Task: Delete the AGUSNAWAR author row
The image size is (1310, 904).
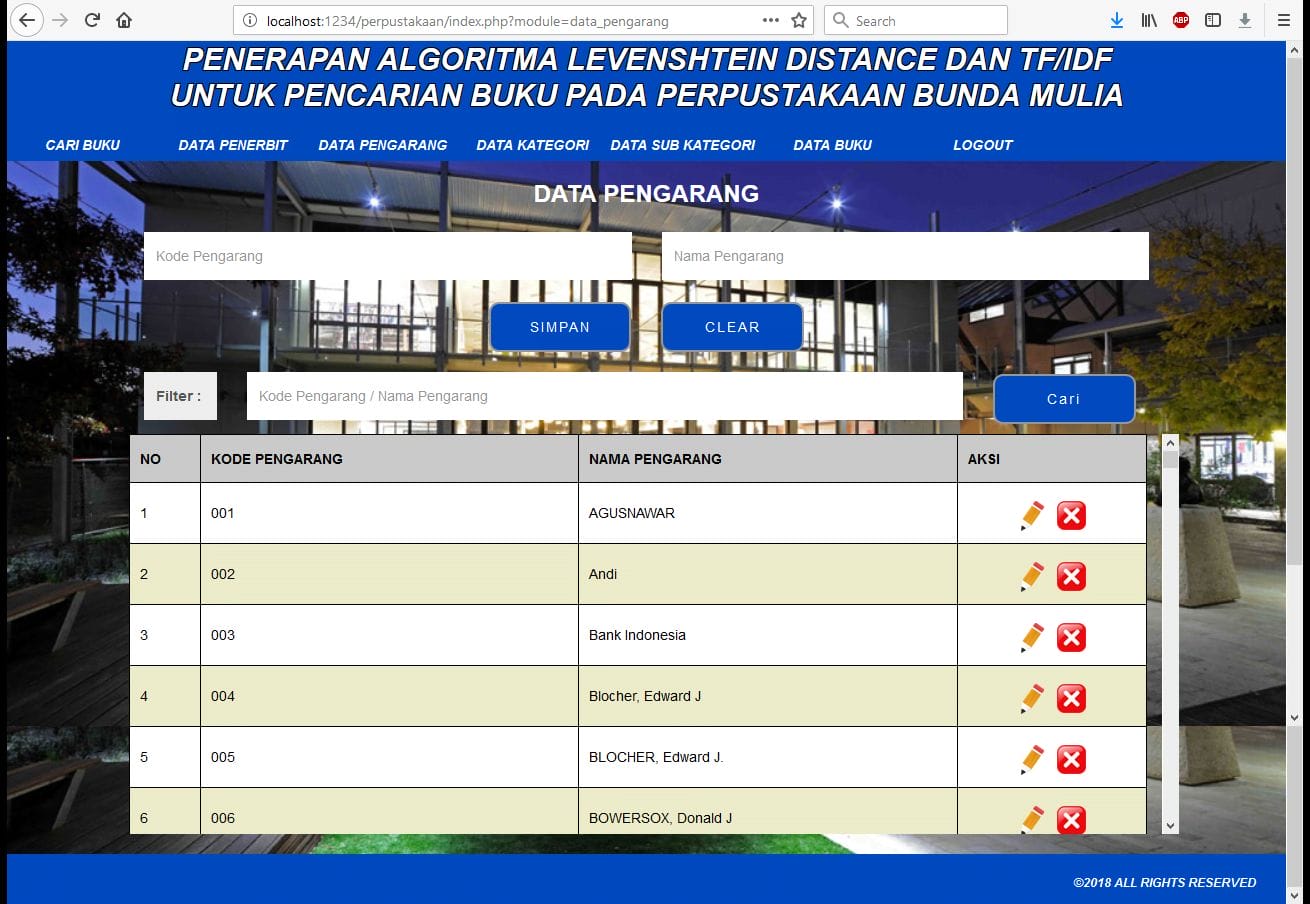Action: 1071,516
